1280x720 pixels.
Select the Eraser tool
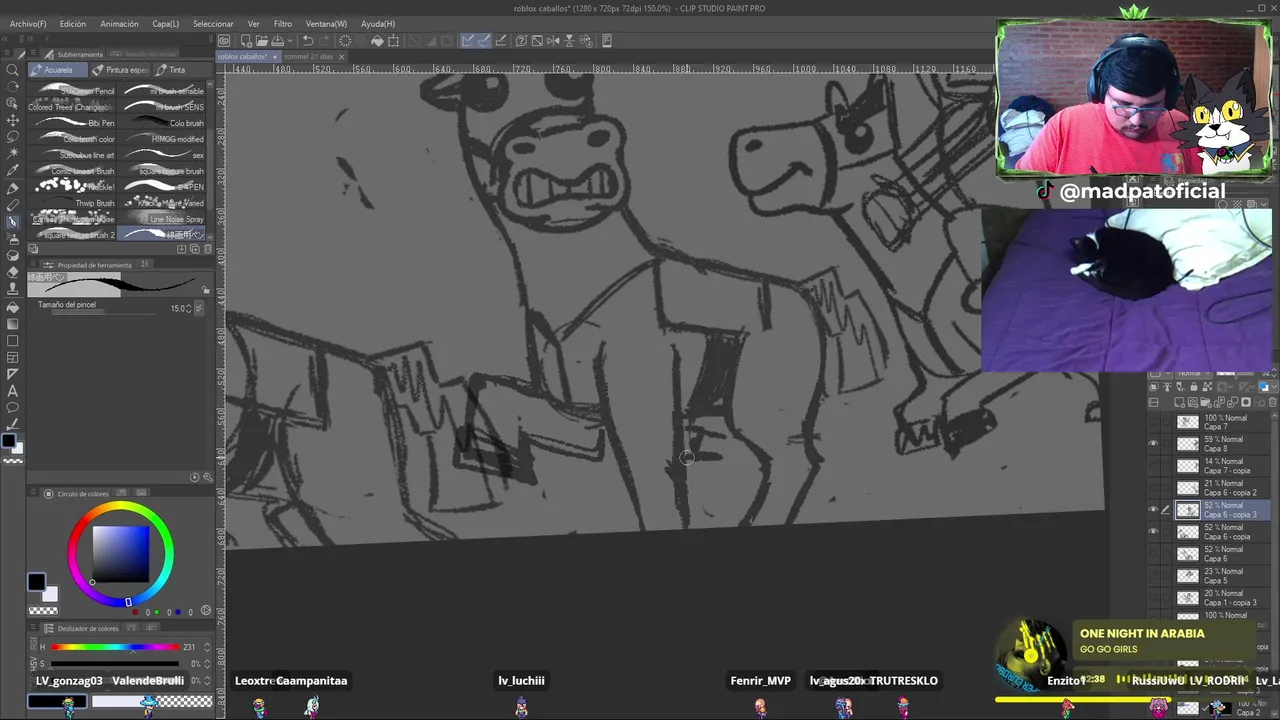coord(13,273)
